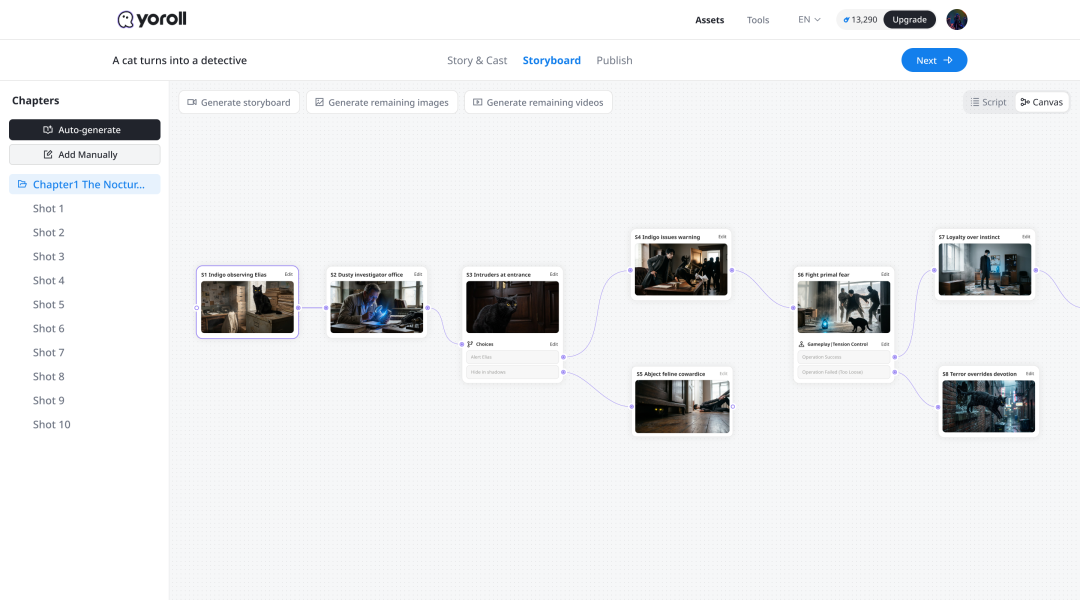Screen dimensions: 1080x600
Task: Open the Assets menu
Action: coord(709,20)
